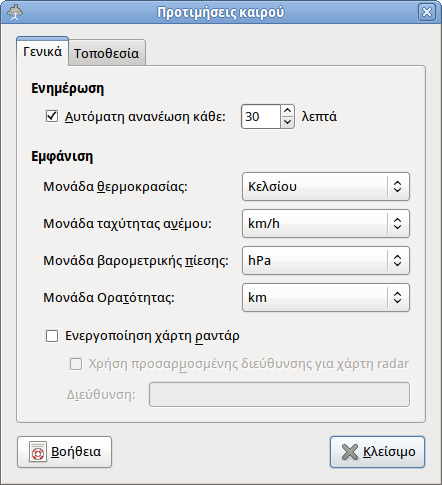The image size is (442, 485).
Task: Click the Βοήθεια help button
Action: pos(64,452)
